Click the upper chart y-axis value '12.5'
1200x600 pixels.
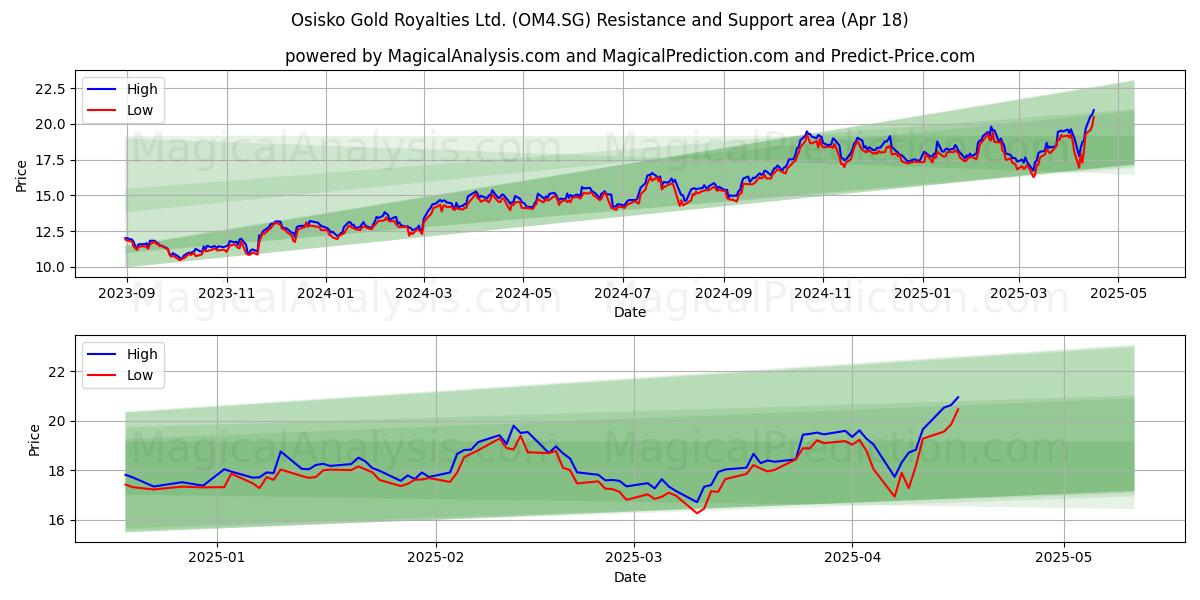(x=51, y=232)
